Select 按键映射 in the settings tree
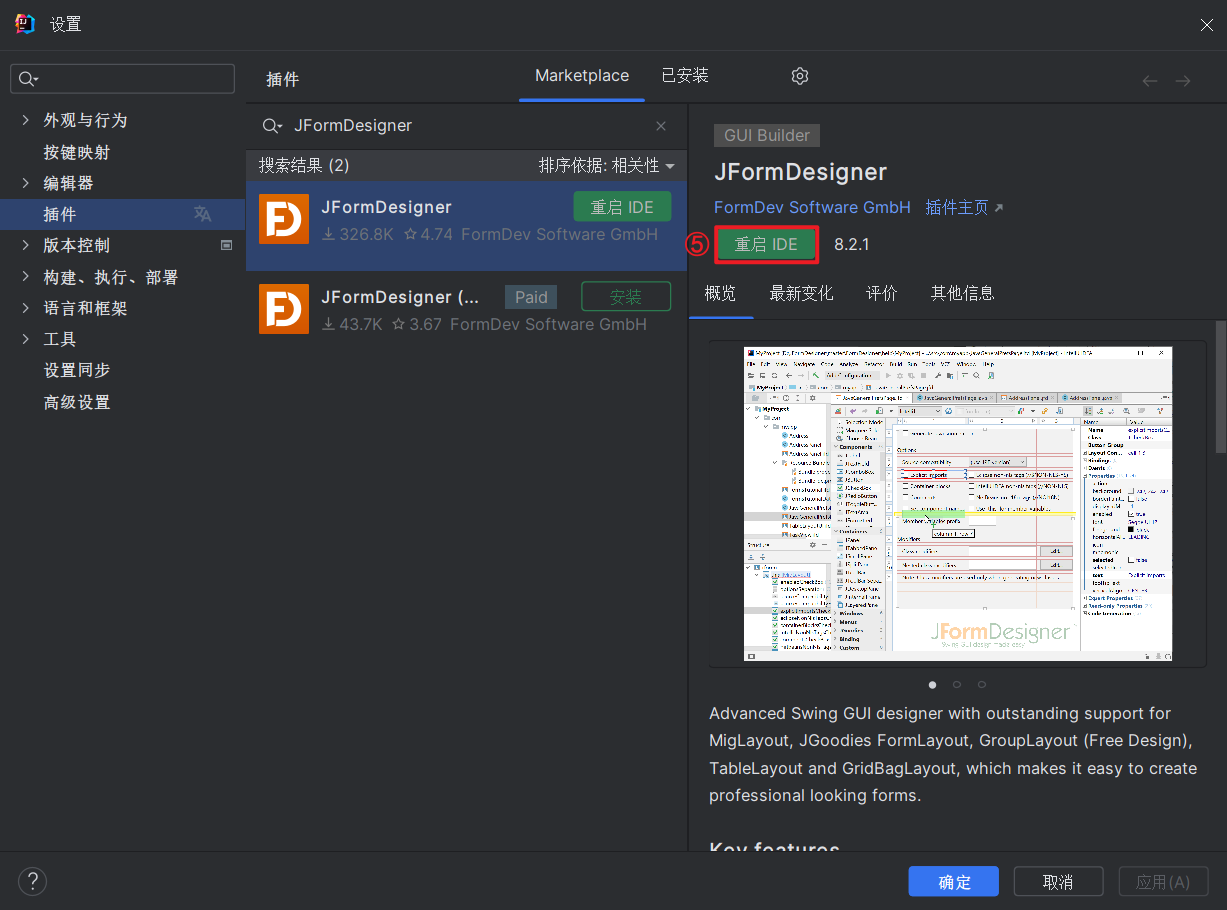Image resolution: width=1227 pixels, height=910 pixels. click(x=77, y=152)
